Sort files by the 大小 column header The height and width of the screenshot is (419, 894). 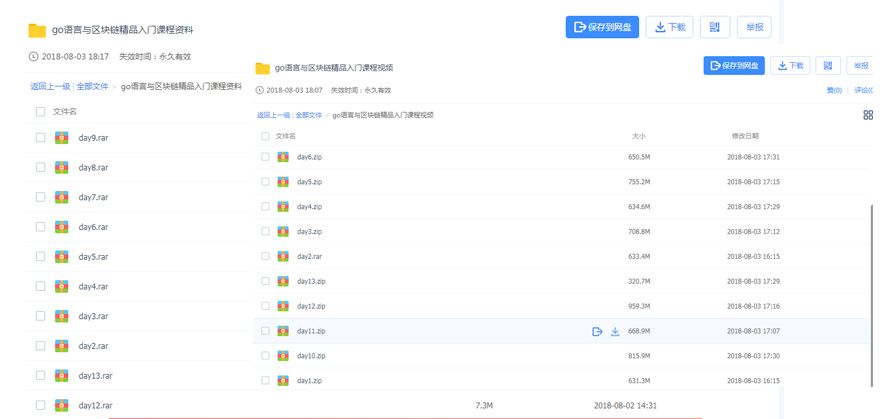click(x=638, y=136)
